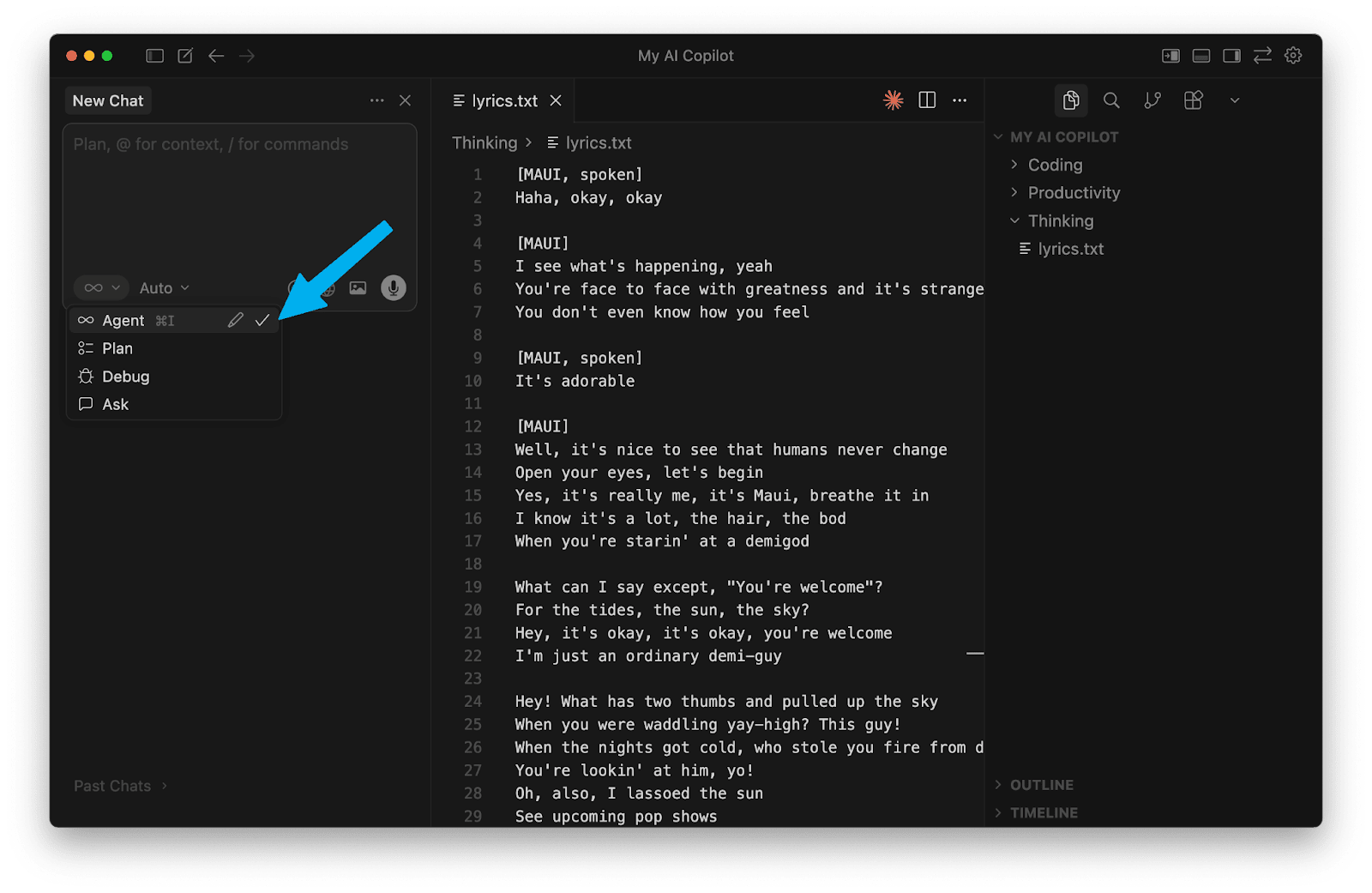Click the line "Haha, okay, okay"

click(588, 198)
